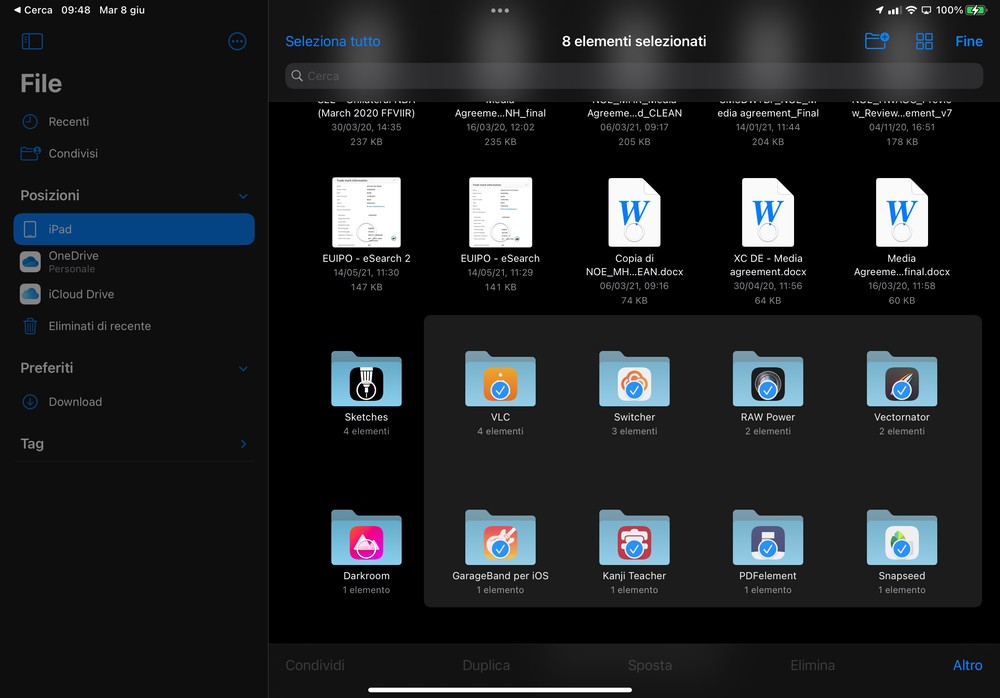This screenshot has width=1000, height=698.
Task: Toggle the sidebar panel icon
Action: tap(32, 42)
